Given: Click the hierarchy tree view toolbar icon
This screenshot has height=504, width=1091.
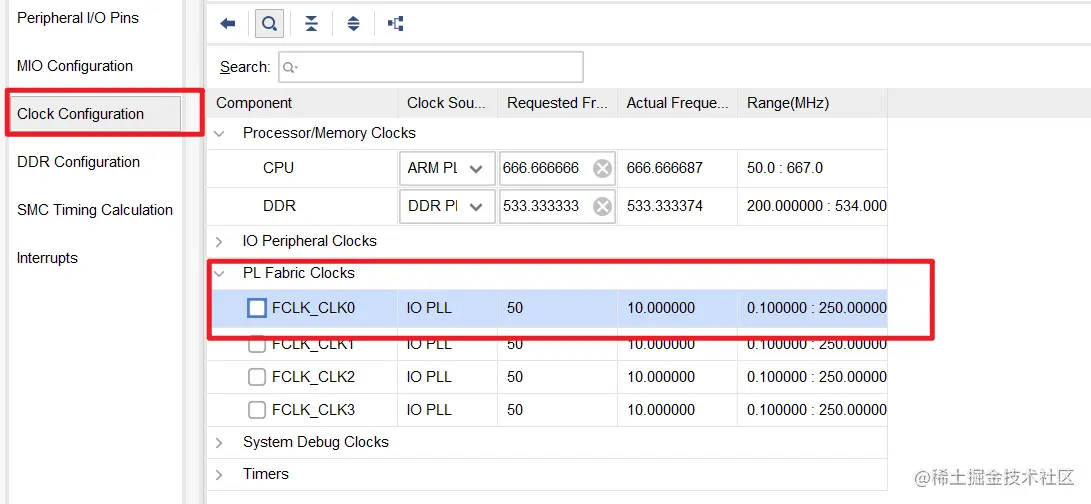Looking at the screenshot, I should [x=396, y=24].
